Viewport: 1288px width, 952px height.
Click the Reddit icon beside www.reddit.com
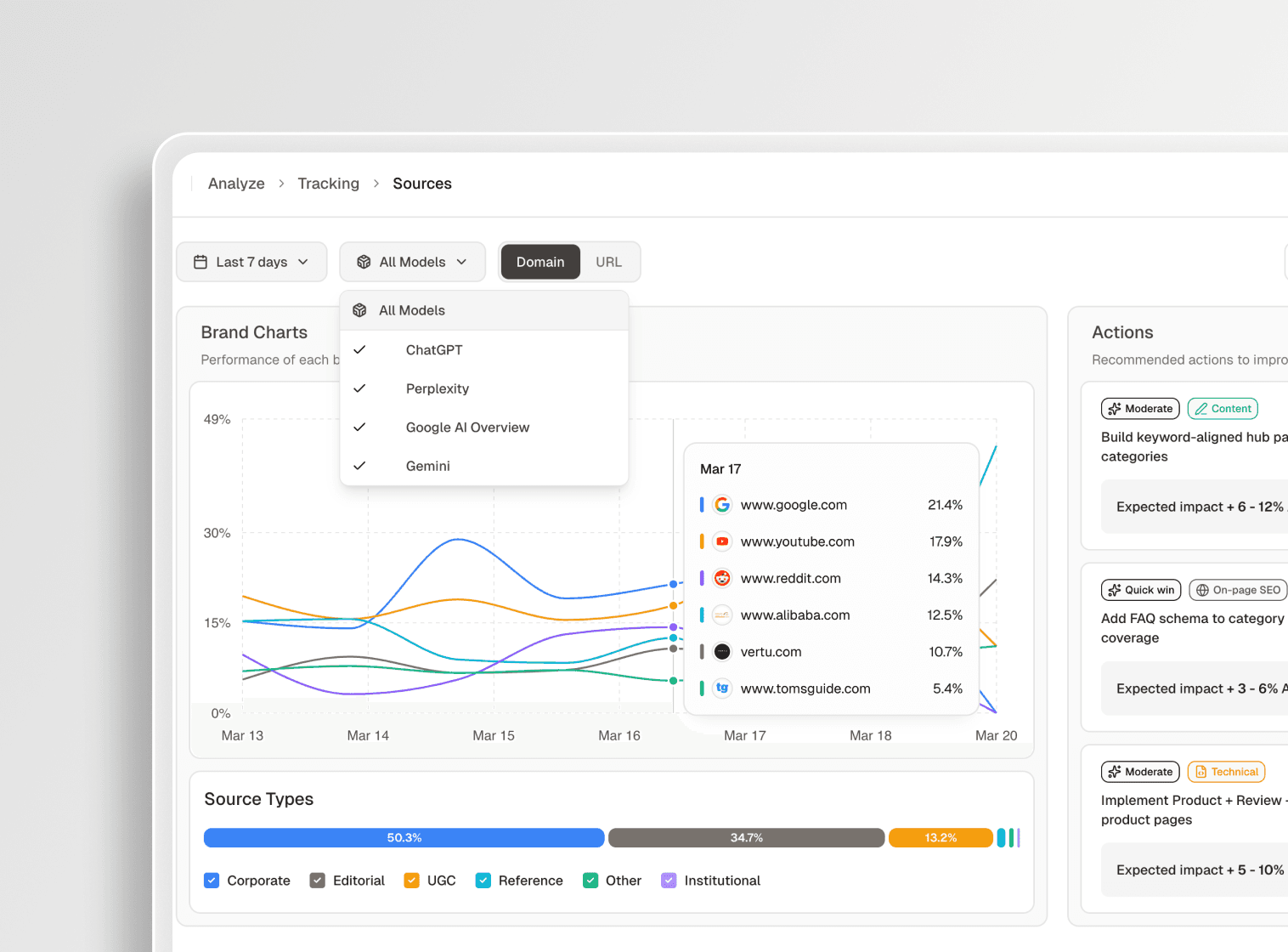[721, 578]
